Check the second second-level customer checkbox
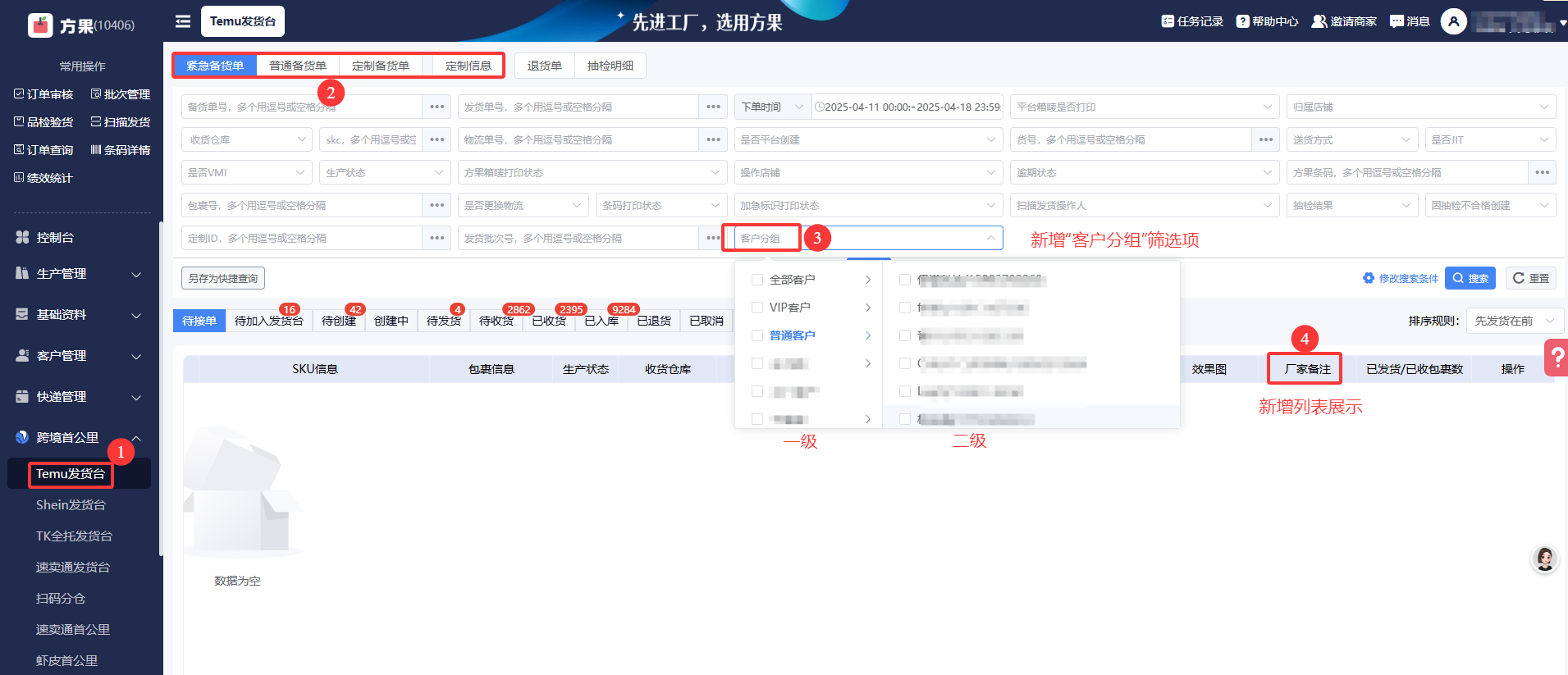The image size is (1568, 675). click(905, 308)
